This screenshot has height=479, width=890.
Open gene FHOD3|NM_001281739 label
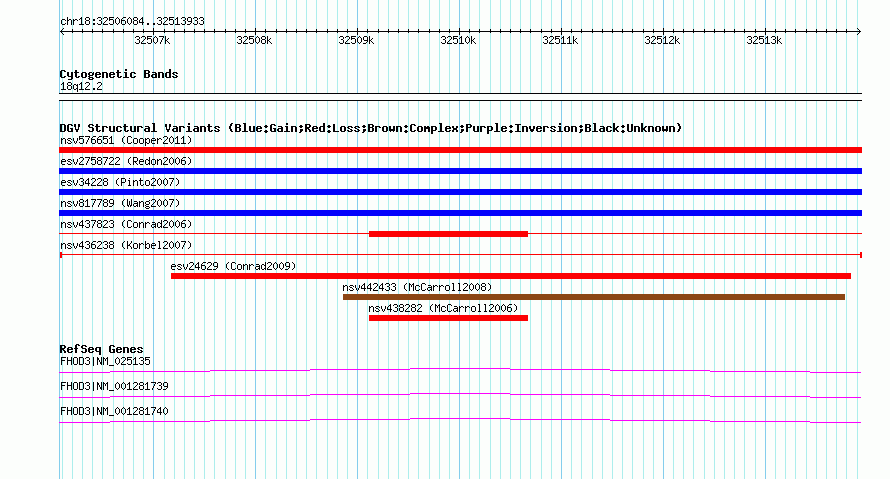(x=114, y=386)
